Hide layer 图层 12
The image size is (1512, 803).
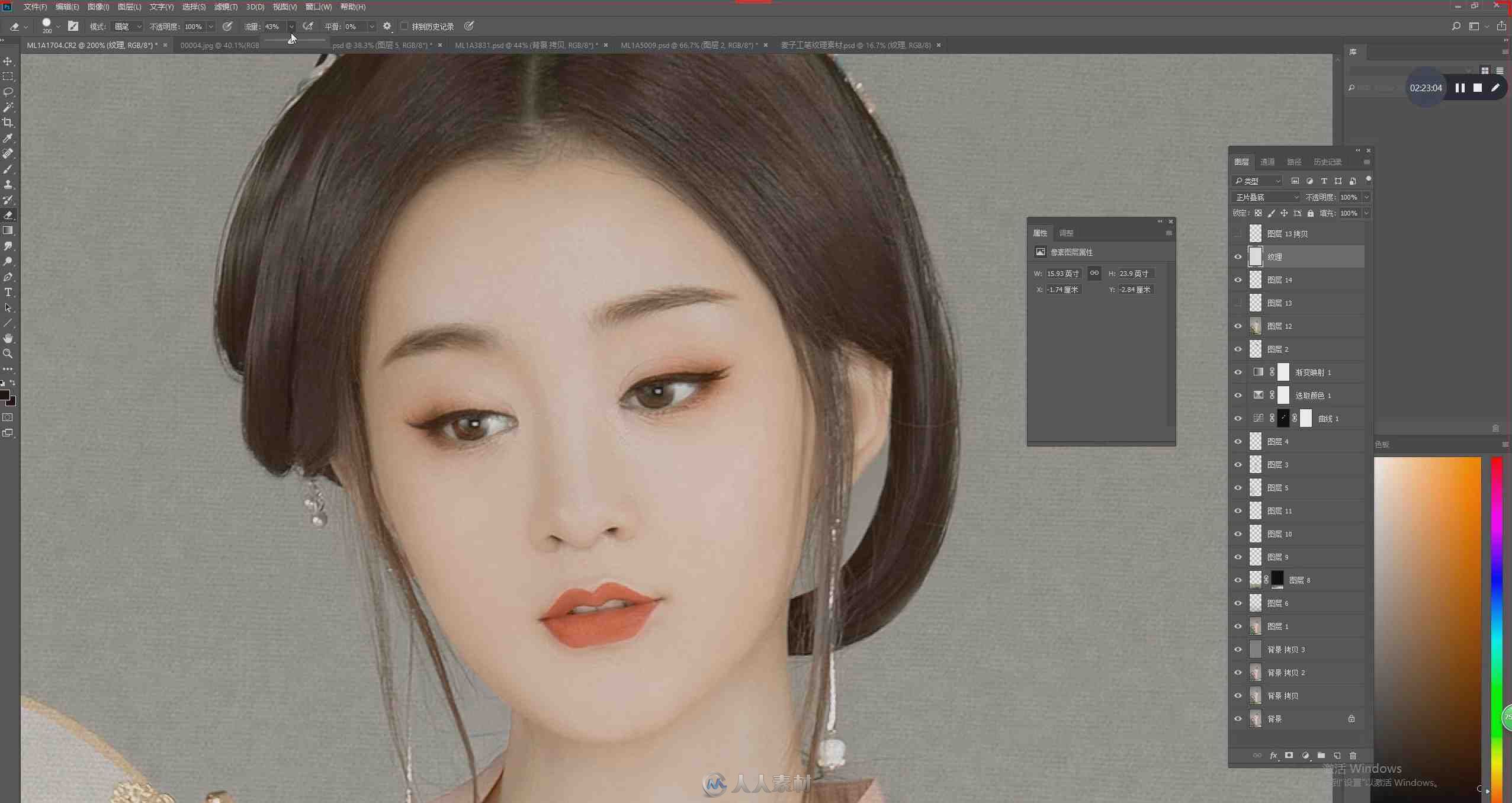pyautogui.click(x=1238, y=326)
